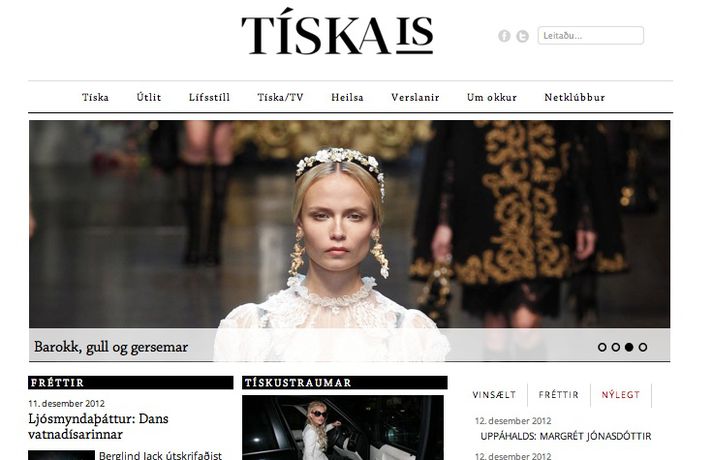Select the second slideshow dot

pyautogui.click(x=616, y=347)
